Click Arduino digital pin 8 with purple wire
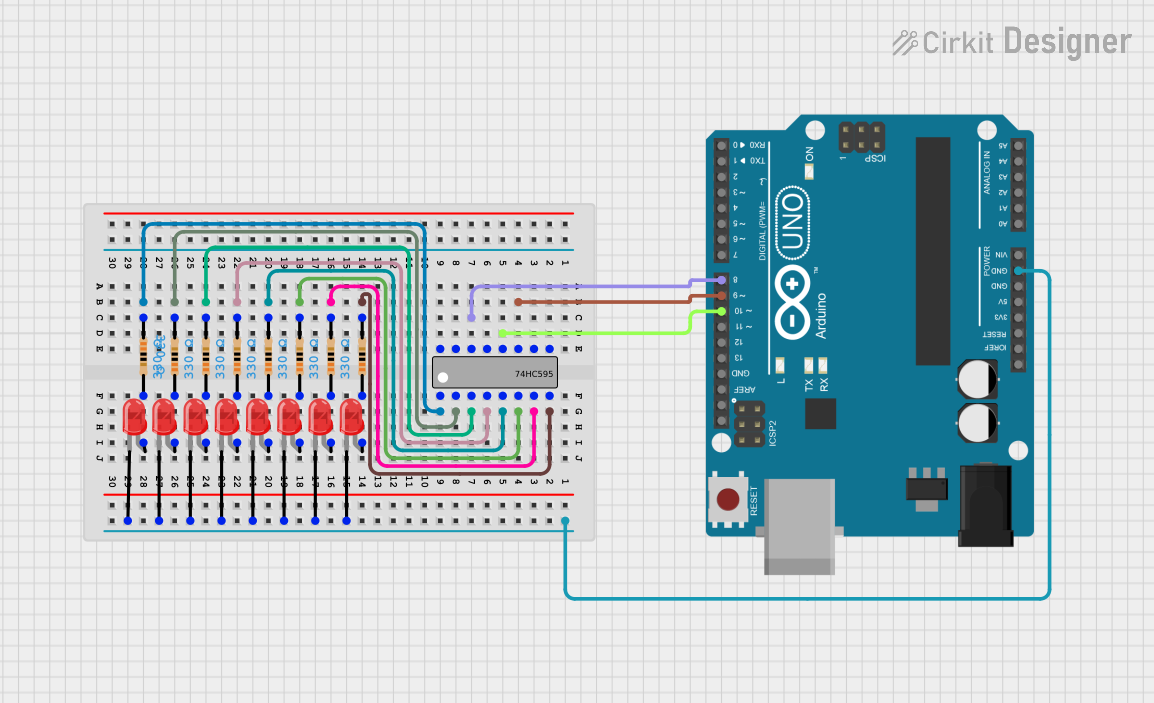 click(722, 280)
